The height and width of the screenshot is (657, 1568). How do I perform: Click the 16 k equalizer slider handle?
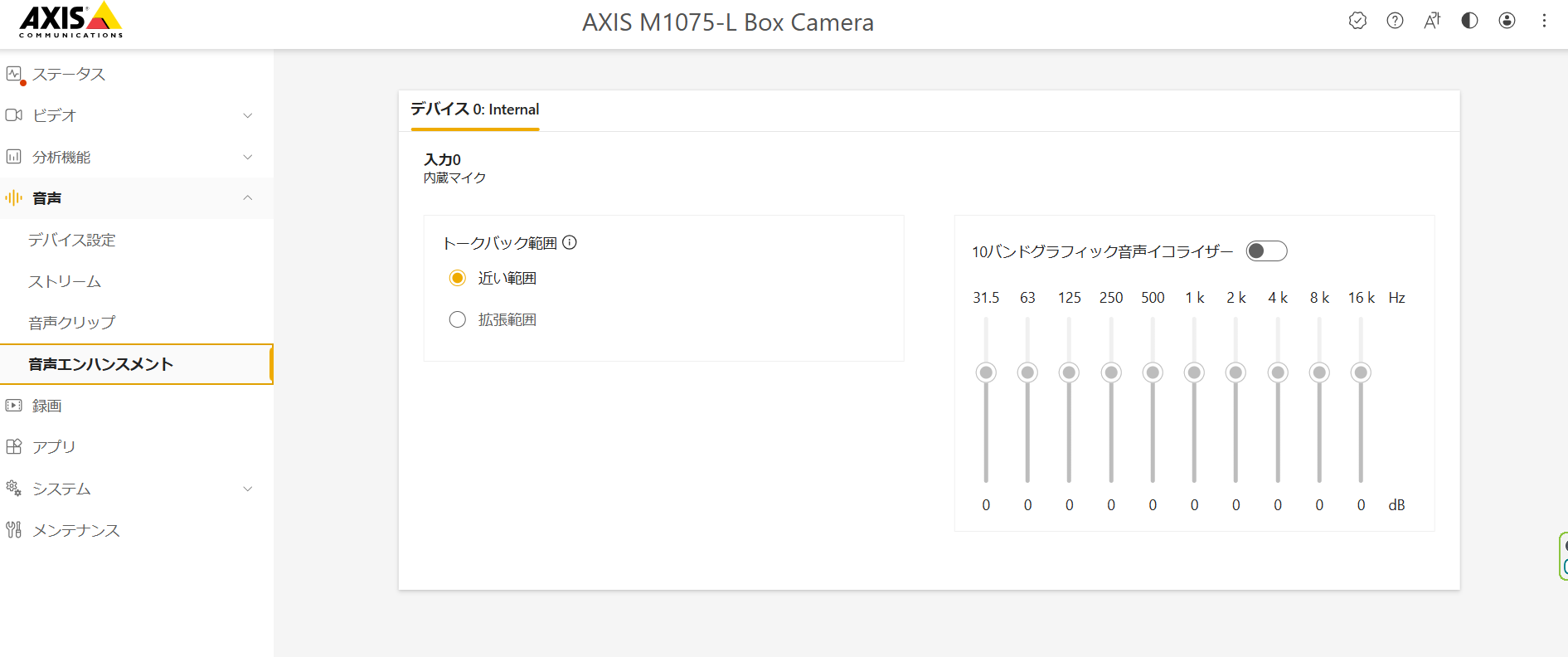1361,372
